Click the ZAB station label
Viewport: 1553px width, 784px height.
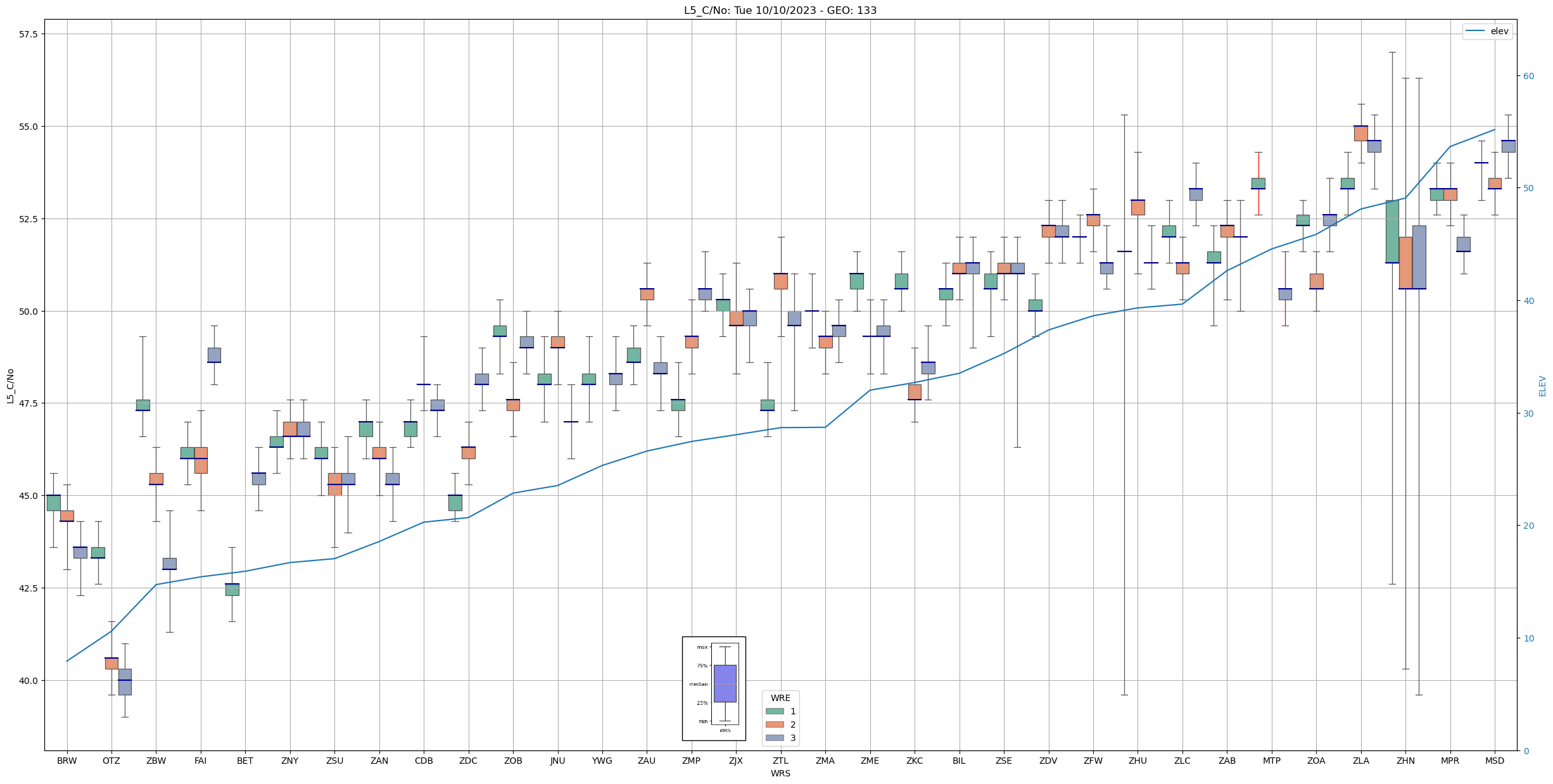click(x=1227, y=761)
